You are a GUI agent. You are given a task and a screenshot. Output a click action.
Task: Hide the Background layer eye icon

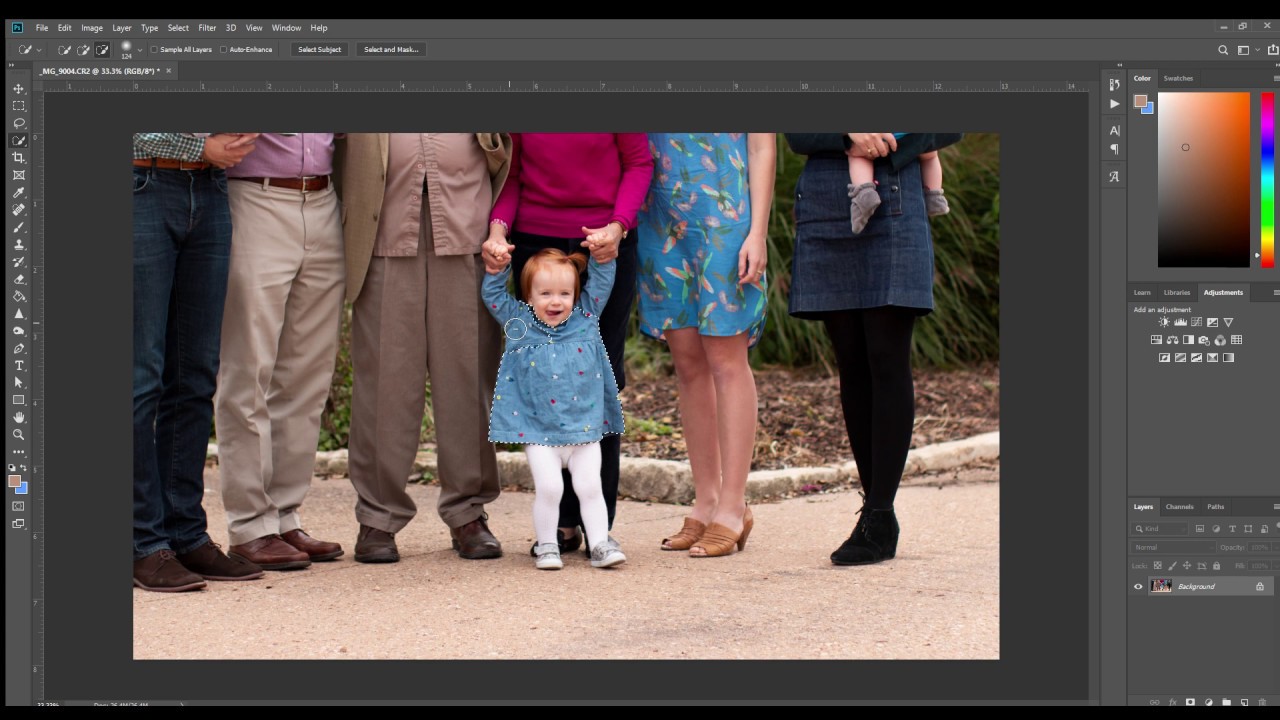pos(1138,587)
